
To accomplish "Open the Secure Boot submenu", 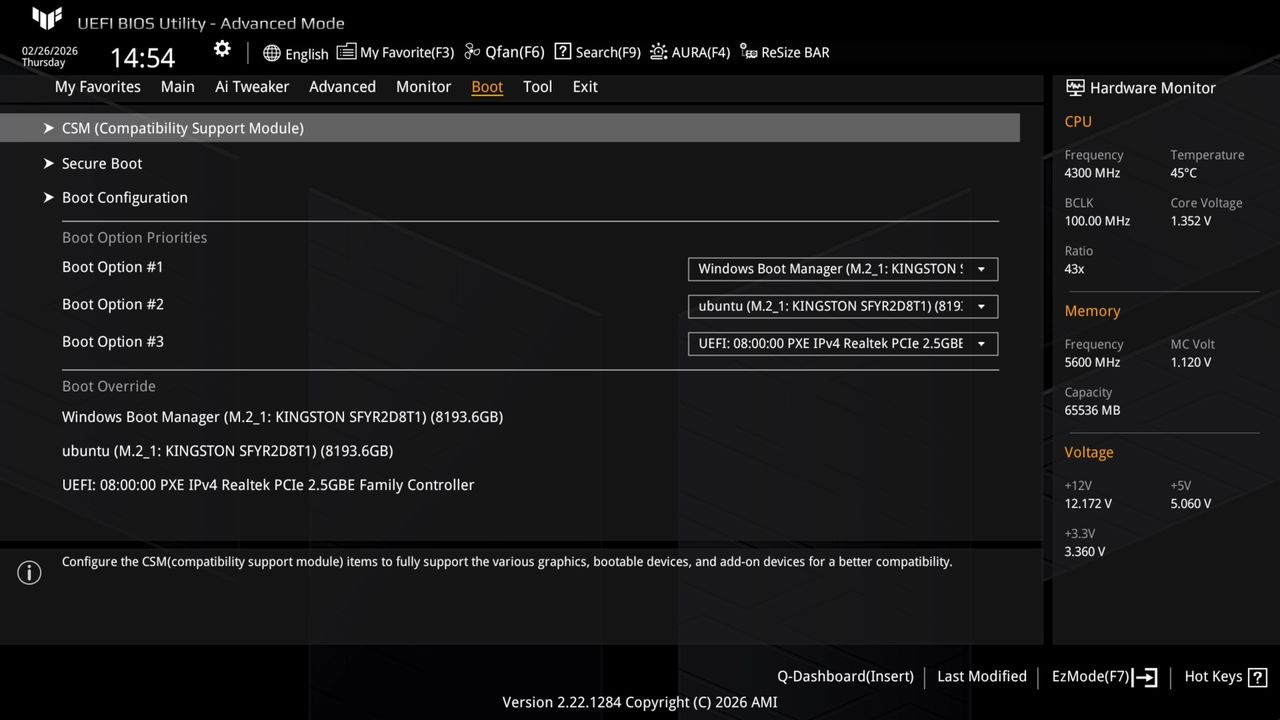I will point(101,163).
